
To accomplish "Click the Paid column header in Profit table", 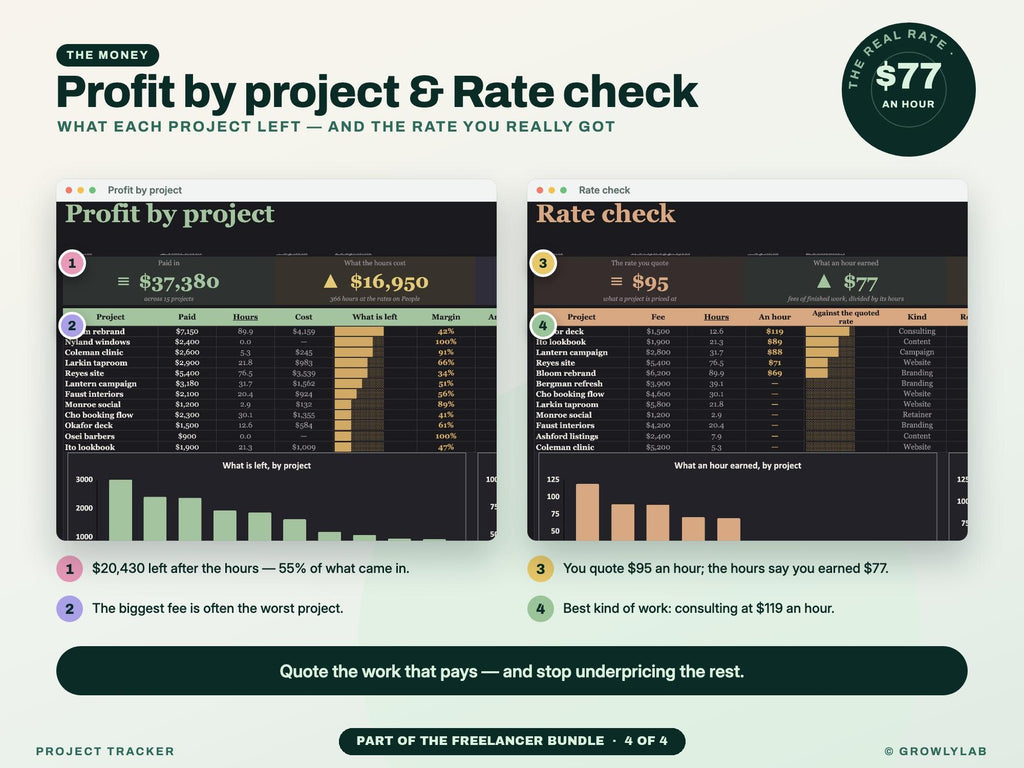I will click(187, 317).
